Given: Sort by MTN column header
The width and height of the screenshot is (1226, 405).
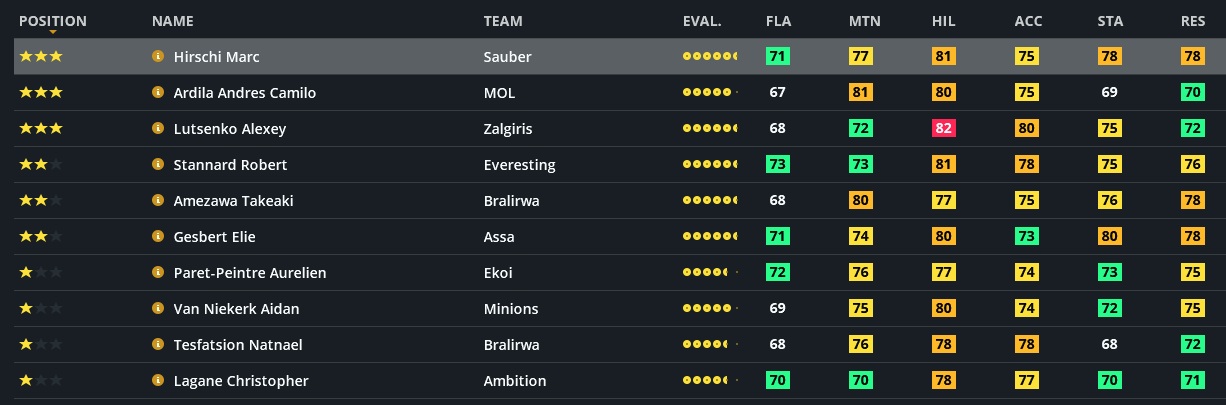Looking at the screenshot, I should coord(864,21).
